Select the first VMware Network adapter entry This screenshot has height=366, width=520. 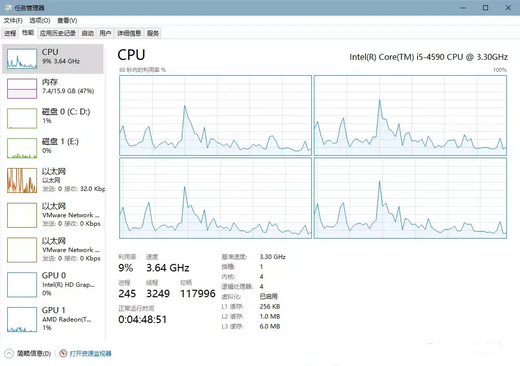[x=53, y=215]
